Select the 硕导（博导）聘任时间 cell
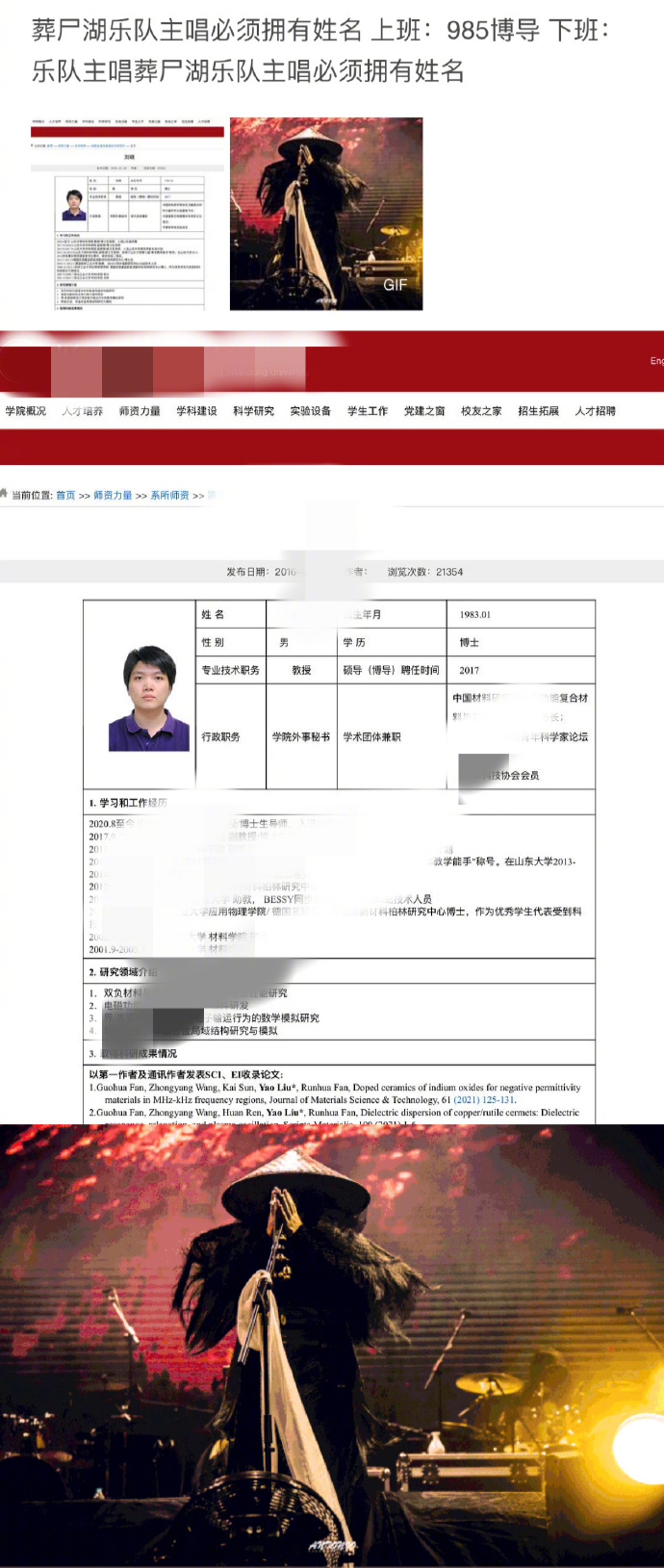Screen dimensions: 664x1568 pos(392,670)
